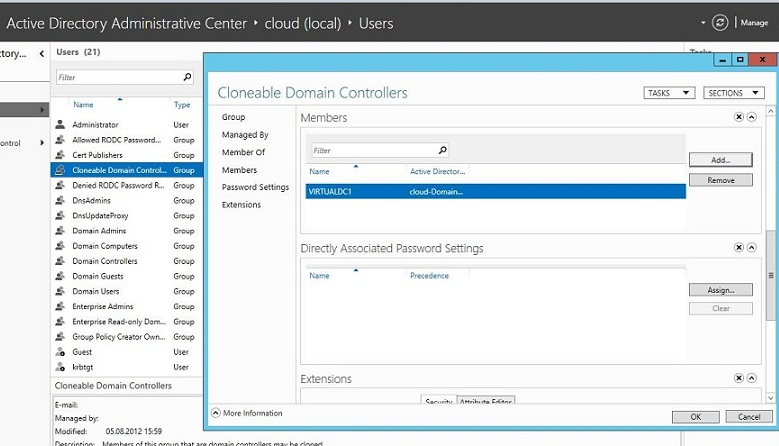Image resolution: width=779 pixels, height=446 pixels.
Task: Close the Directly Associated Password Settings section
Action: point(739,247)
